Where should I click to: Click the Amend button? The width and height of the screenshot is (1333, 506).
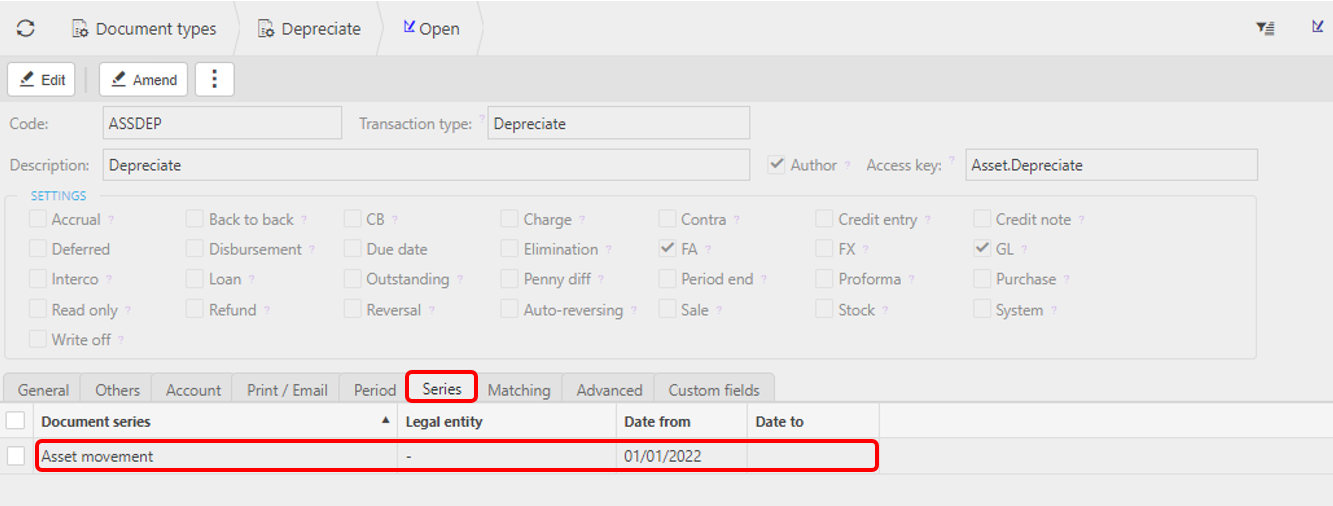pyautogui.click(x=144, y=80)
